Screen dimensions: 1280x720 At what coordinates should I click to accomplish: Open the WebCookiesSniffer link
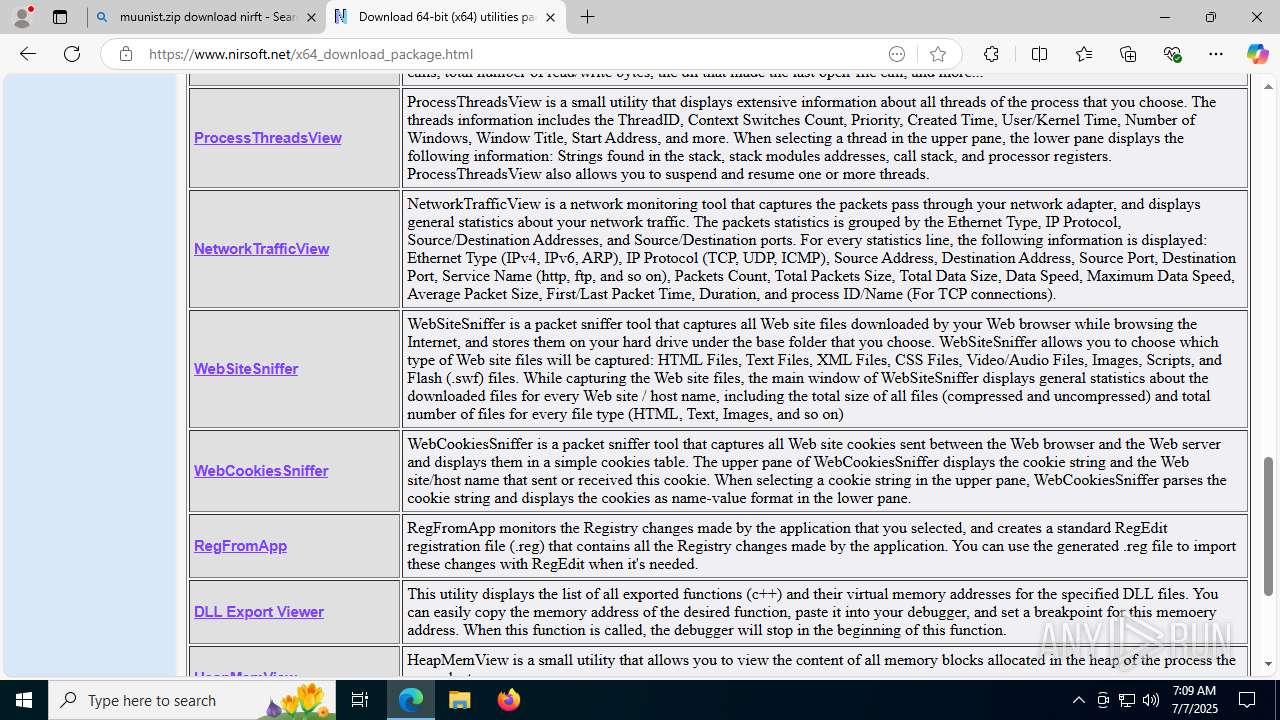[261, 471]
